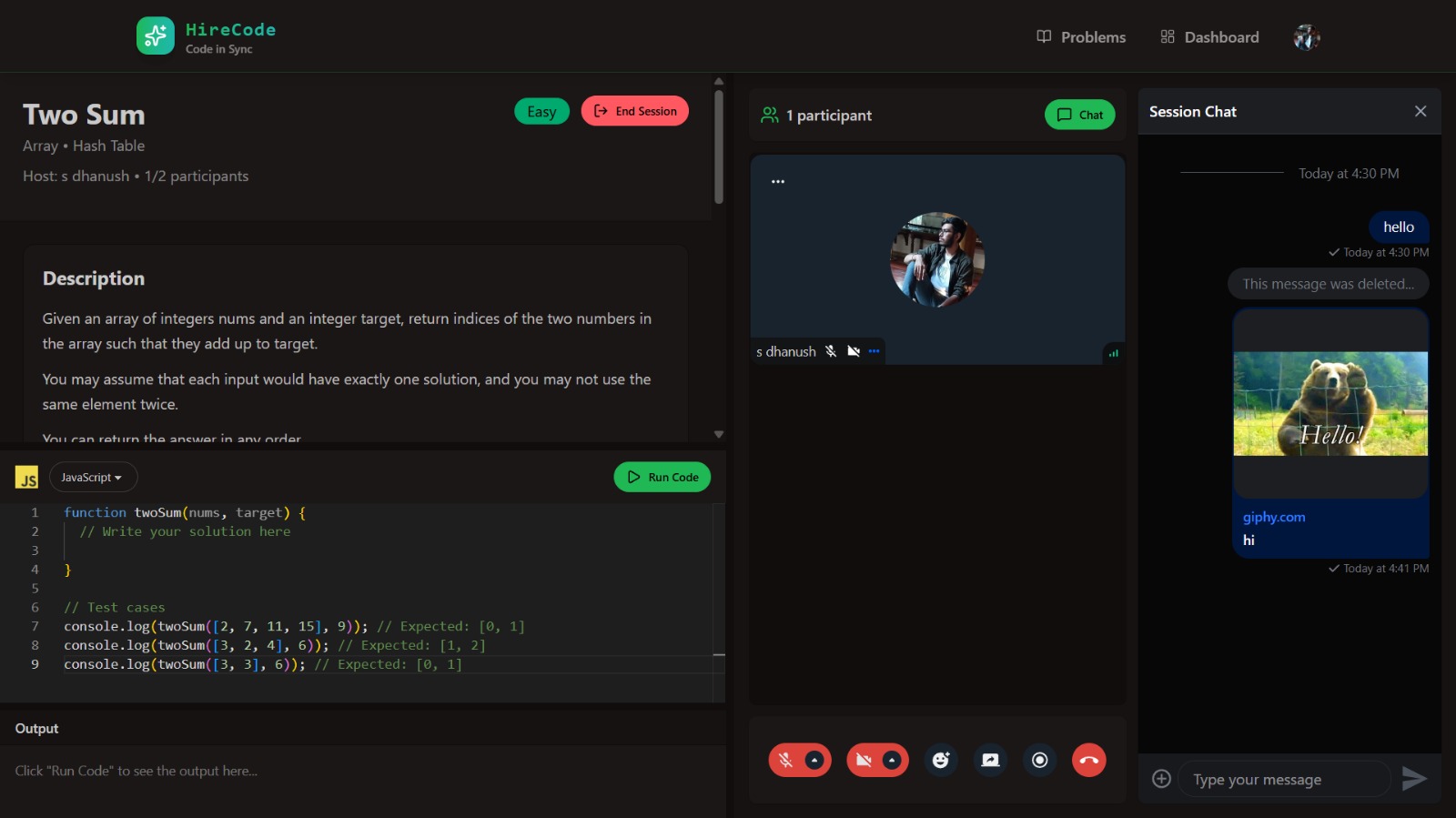The width and height of the screenshot is (1456, 818).
Task: Unmute the microphone in call controls
Action: click(785, 760)
